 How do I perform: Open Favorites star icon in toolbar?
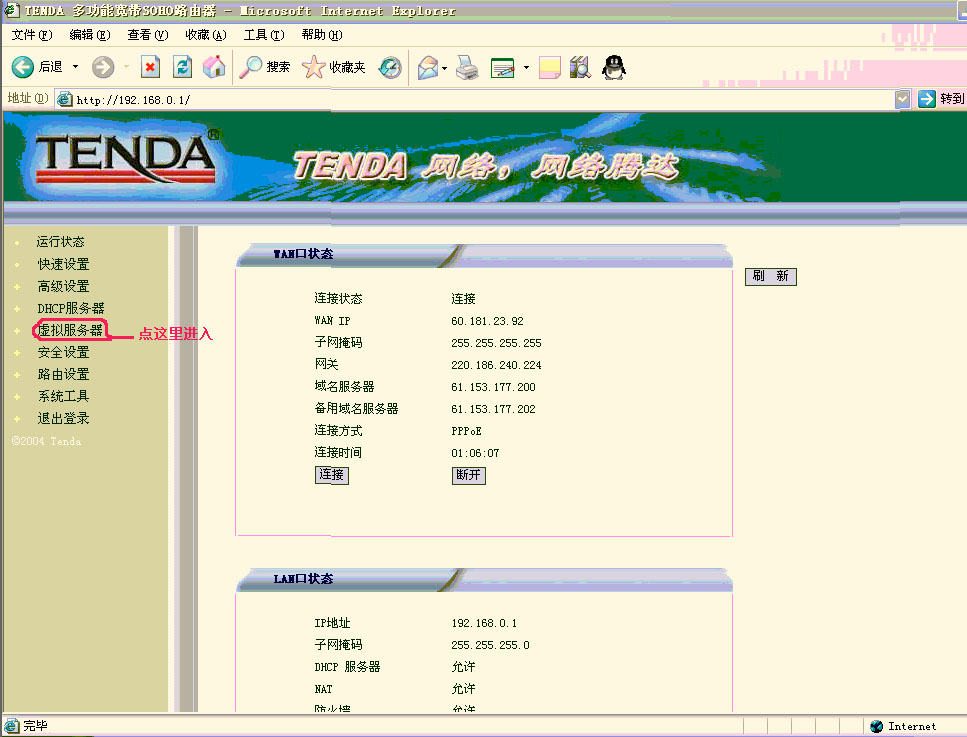[313, 67]
